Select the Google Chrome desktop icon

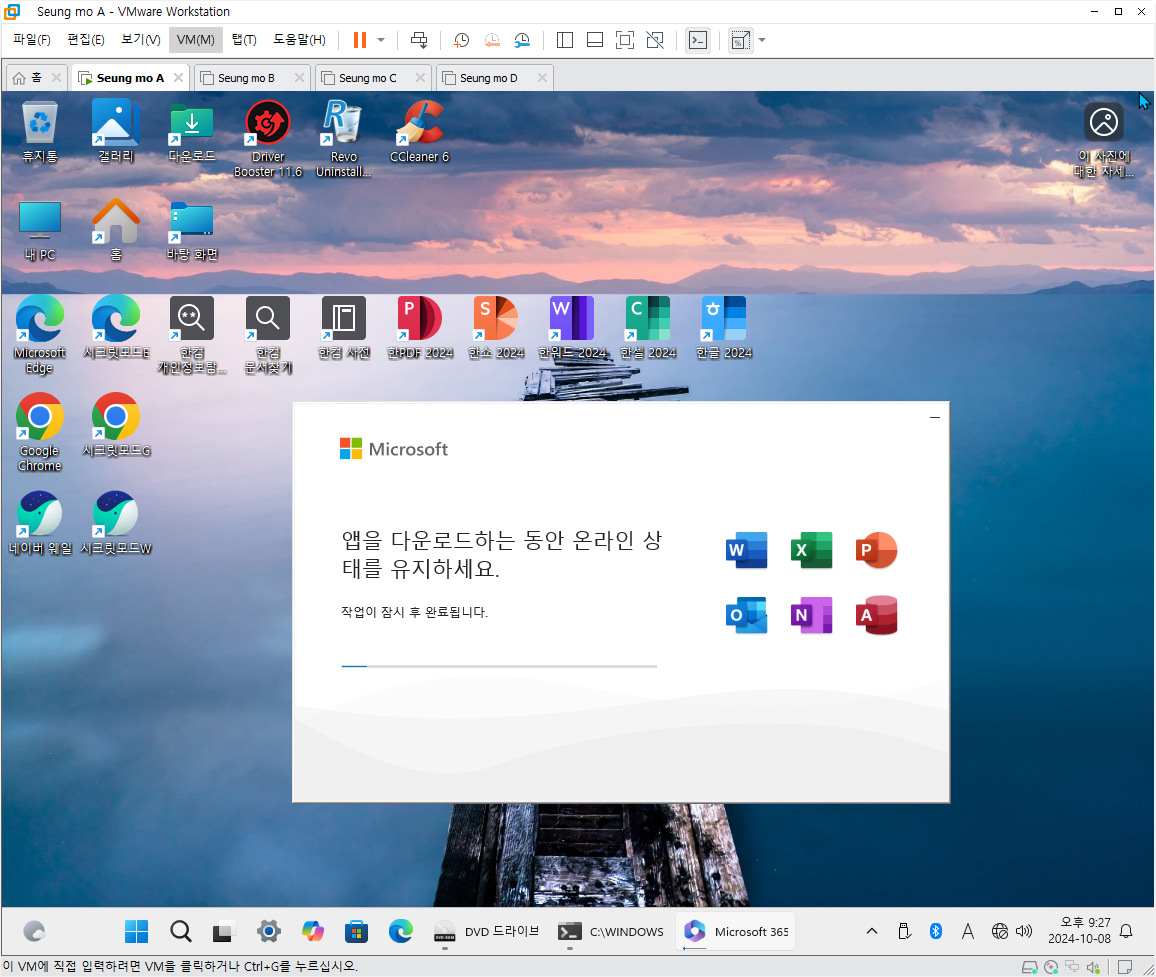(40, 433)
